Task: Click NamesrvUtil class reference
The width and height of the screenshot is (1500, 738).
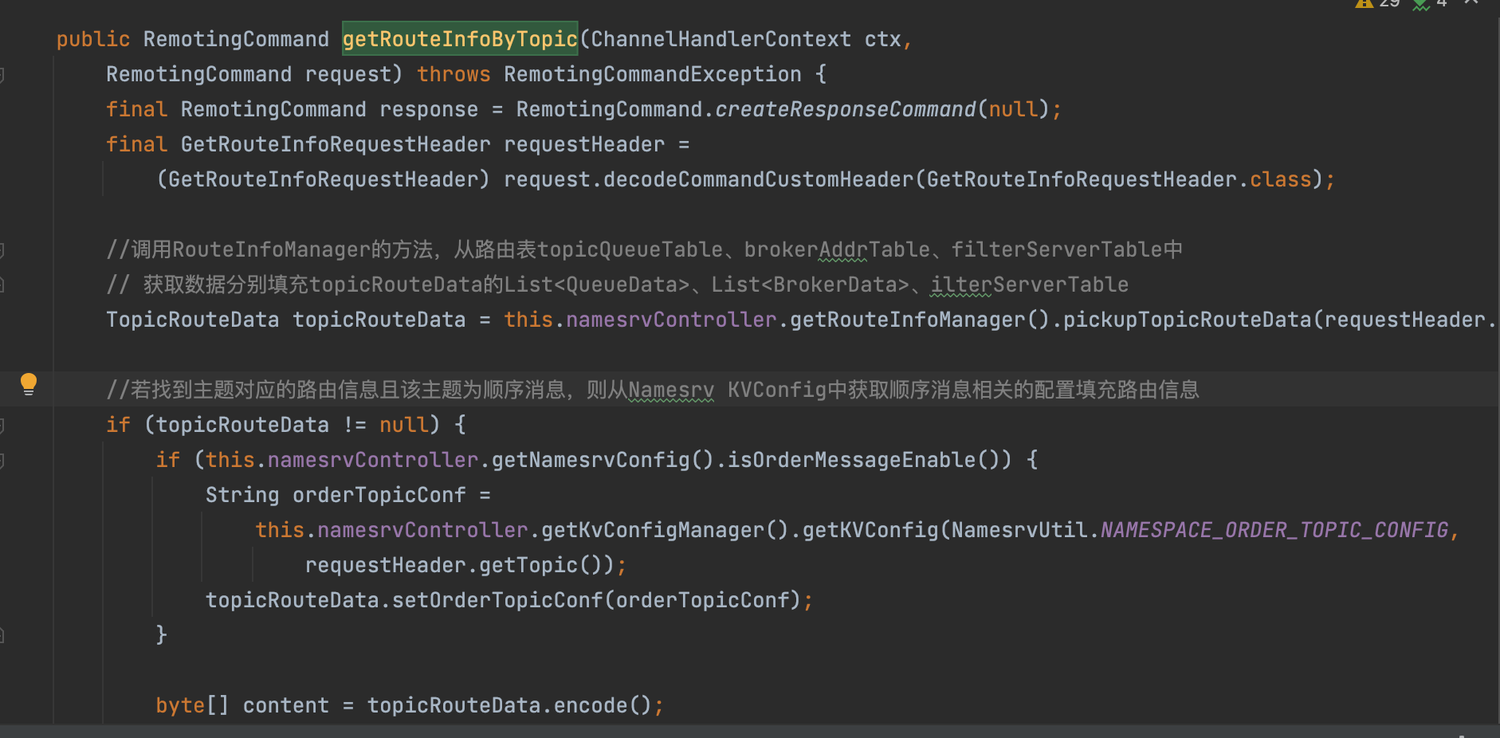Action: coord(1020,529)
